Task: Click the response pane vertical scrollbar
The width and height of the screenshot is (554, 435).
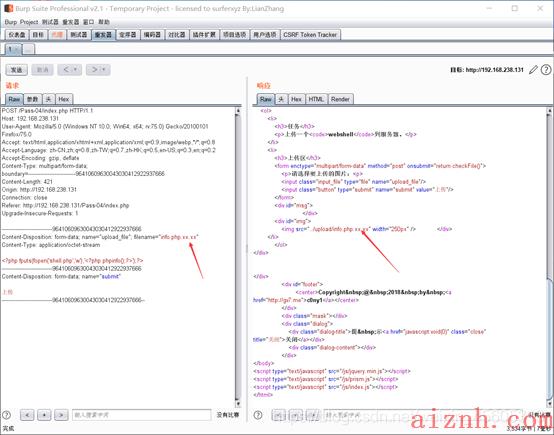Action: 549,257
